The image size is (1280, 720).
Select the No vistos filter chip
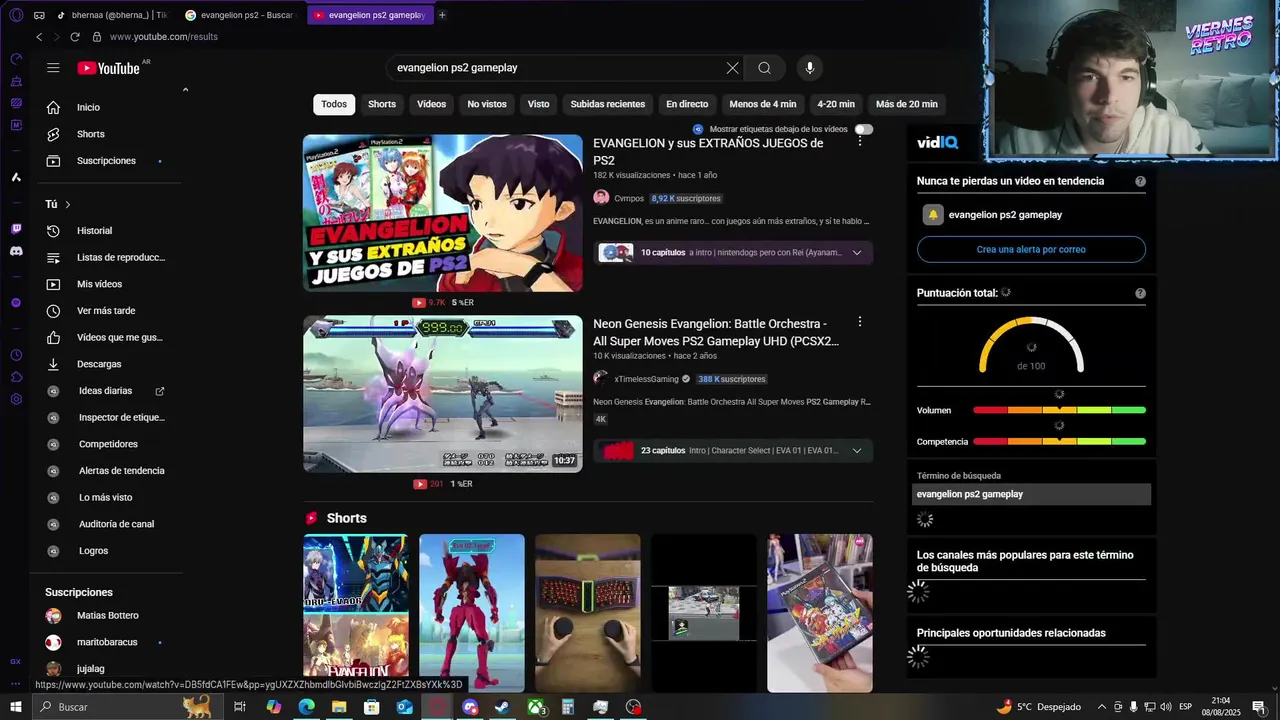[487, 104]
